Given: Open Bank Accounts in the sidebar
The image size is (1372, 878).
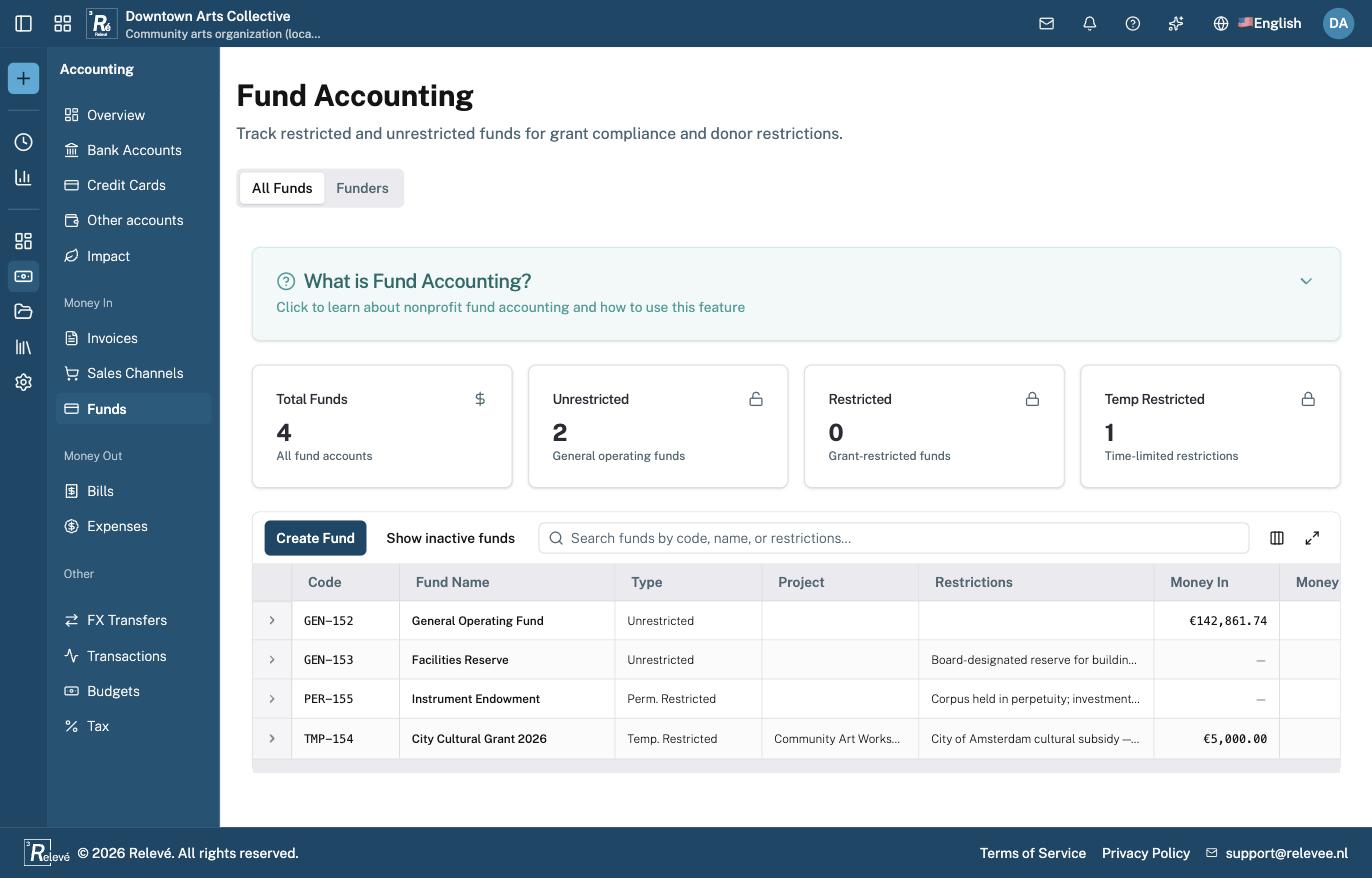Looking at the screenshot, I should [134, 150].
